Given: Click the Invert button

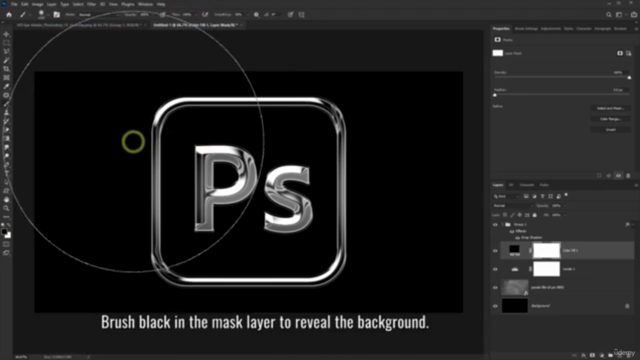Looking at the screenshot, I should click(x=610, y=129).
